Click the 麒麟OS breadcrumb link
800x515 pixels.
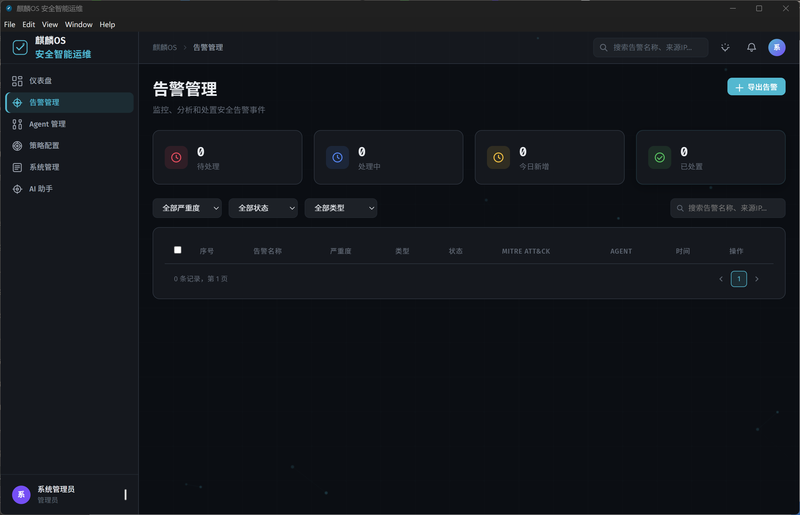click(x=165, y=47)
